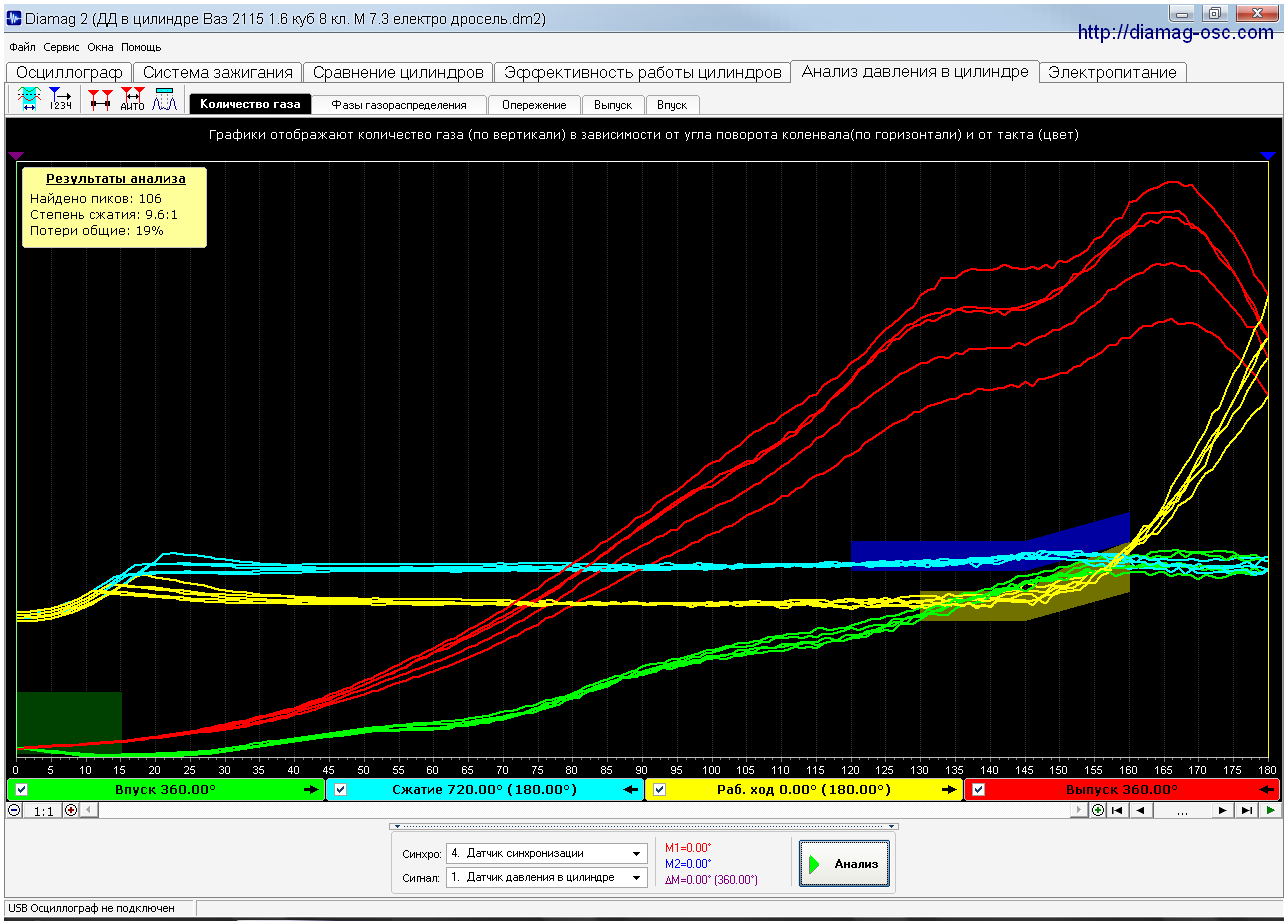
Task: Open the Выпуск subtab
Action: (x=613, y=105)
